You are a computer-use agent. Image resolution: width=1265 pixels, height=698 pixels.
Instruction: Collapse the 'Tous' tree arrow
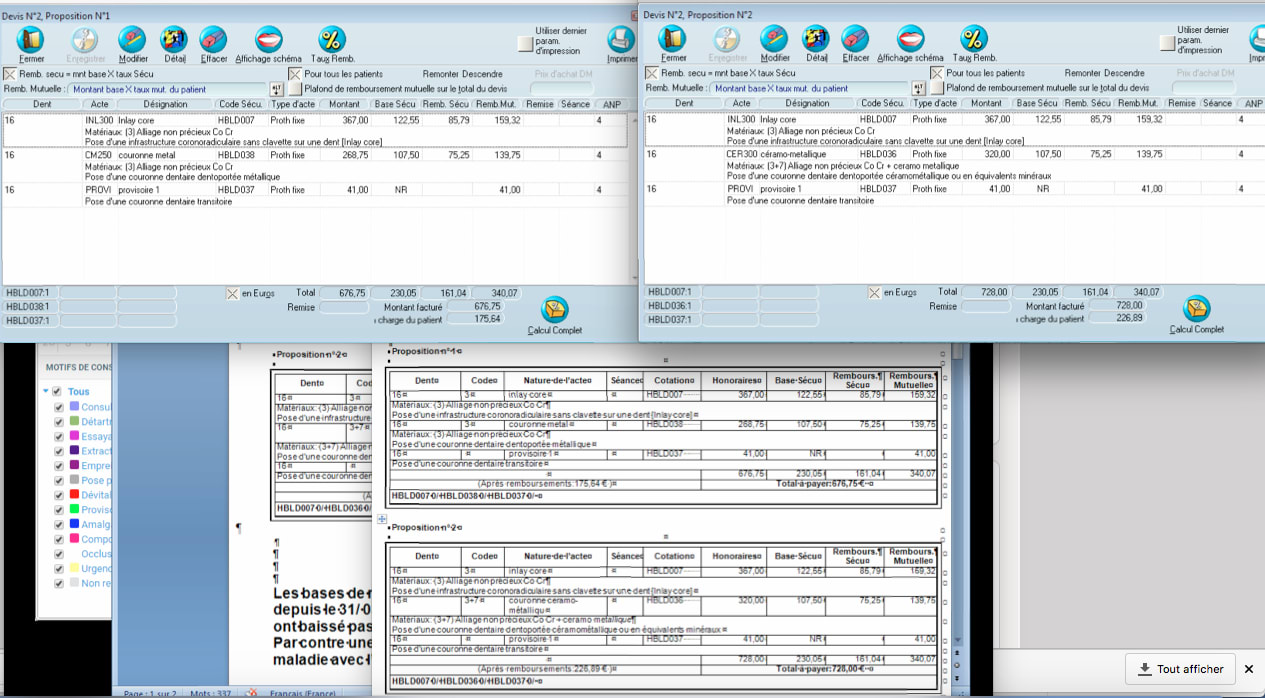(45, 392)
